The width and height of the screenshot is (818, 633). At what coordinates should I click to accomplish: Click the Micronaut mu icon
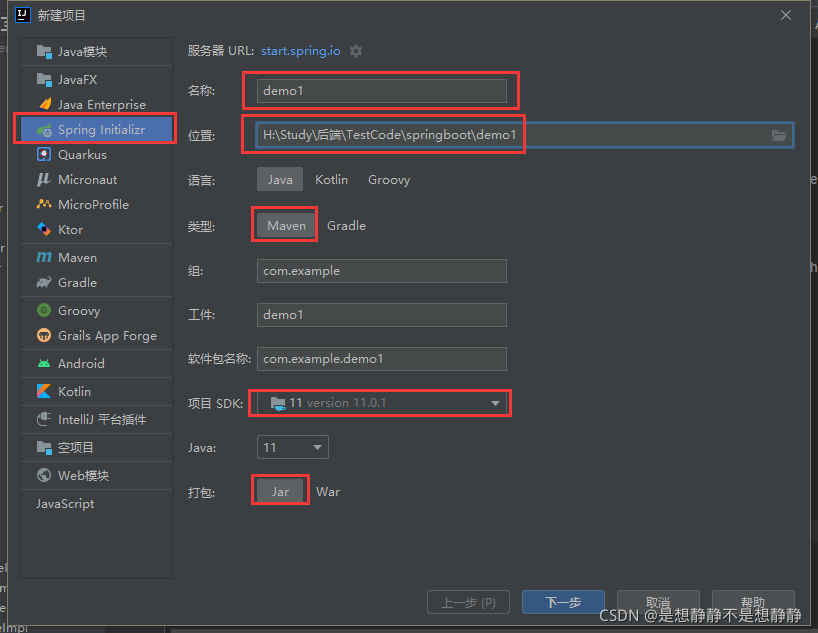(x=44, y=180)
